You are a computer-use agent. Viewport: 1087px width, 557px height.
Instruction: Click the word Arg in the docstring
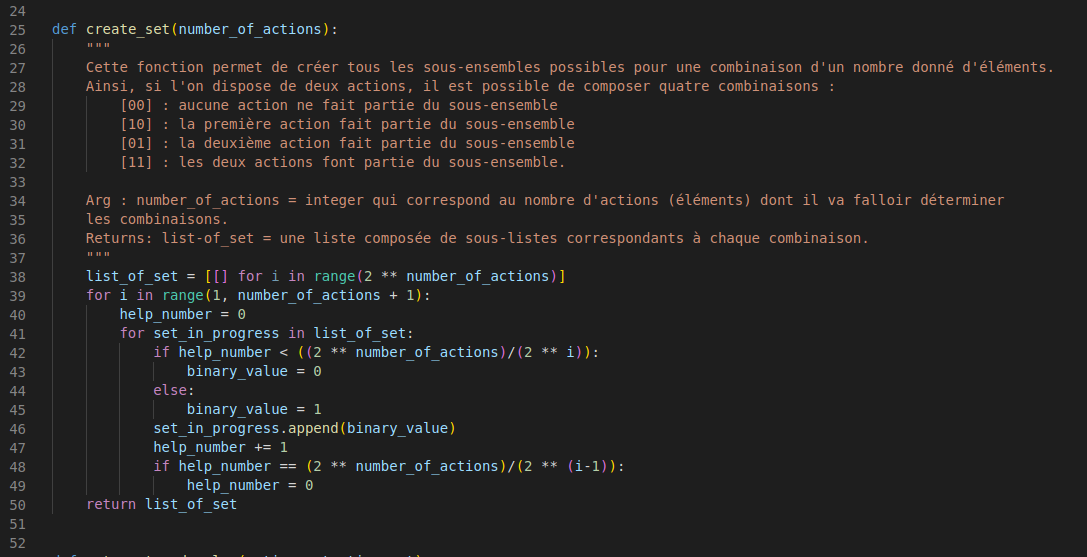click(x=98, y=200)
